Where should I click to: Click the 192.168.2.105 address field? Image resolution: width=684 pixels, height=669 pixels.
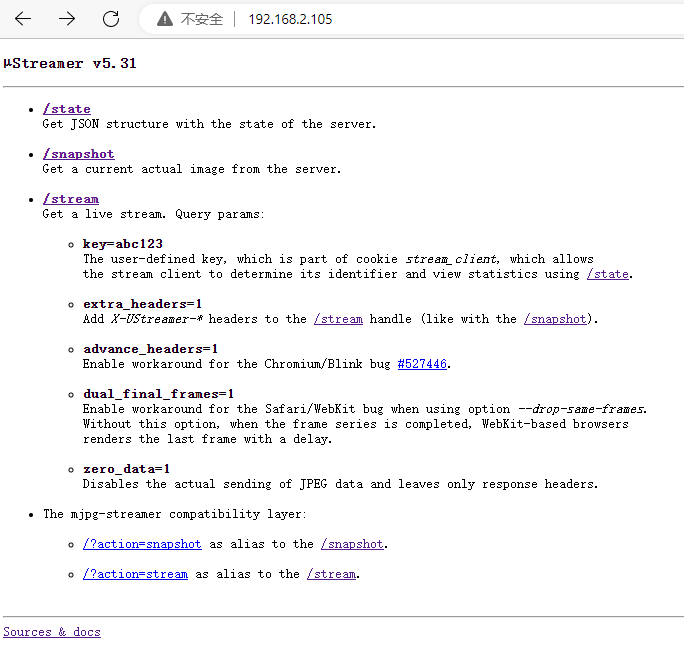pos(290,19)
